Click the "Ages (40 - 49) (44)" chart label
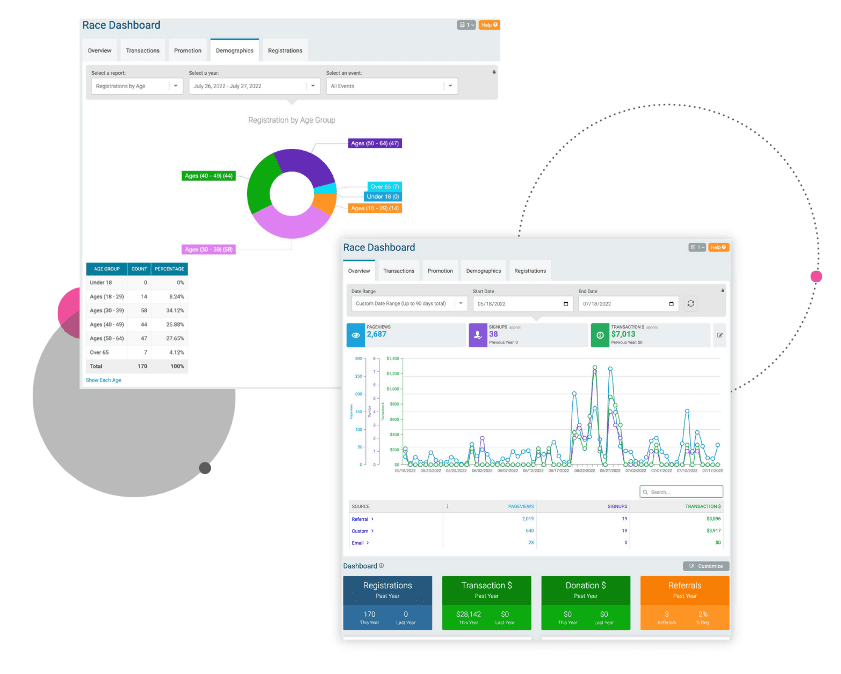The height and width of the screenshot is (674, 841). [x=209, y=176]
